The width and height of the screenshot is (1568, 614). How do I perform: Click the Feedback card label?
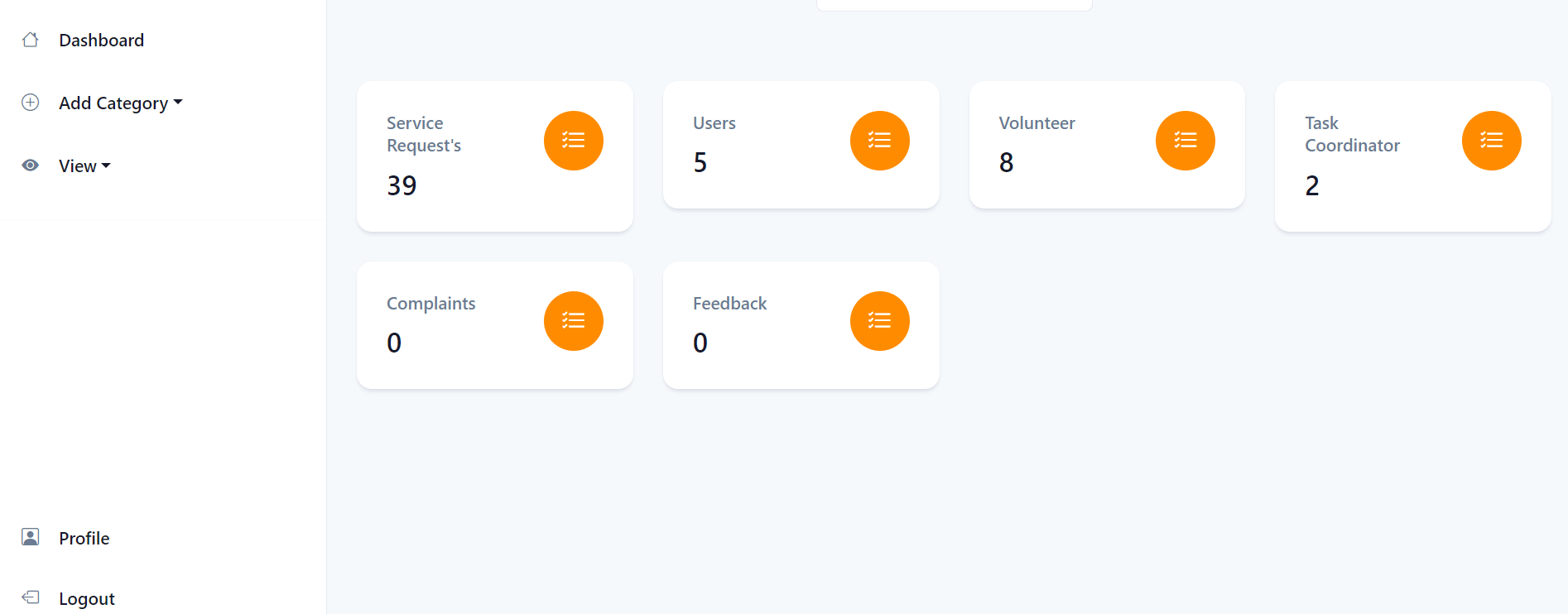point(729,304)
